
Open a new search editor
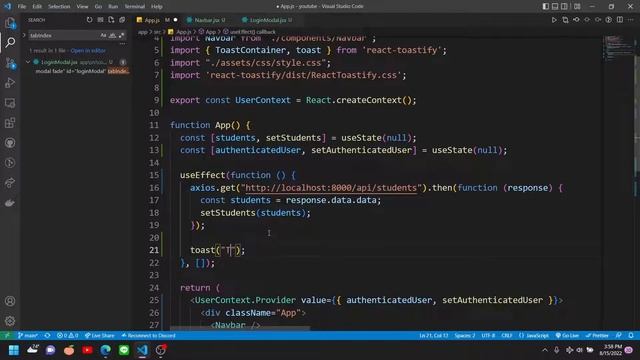111,20
